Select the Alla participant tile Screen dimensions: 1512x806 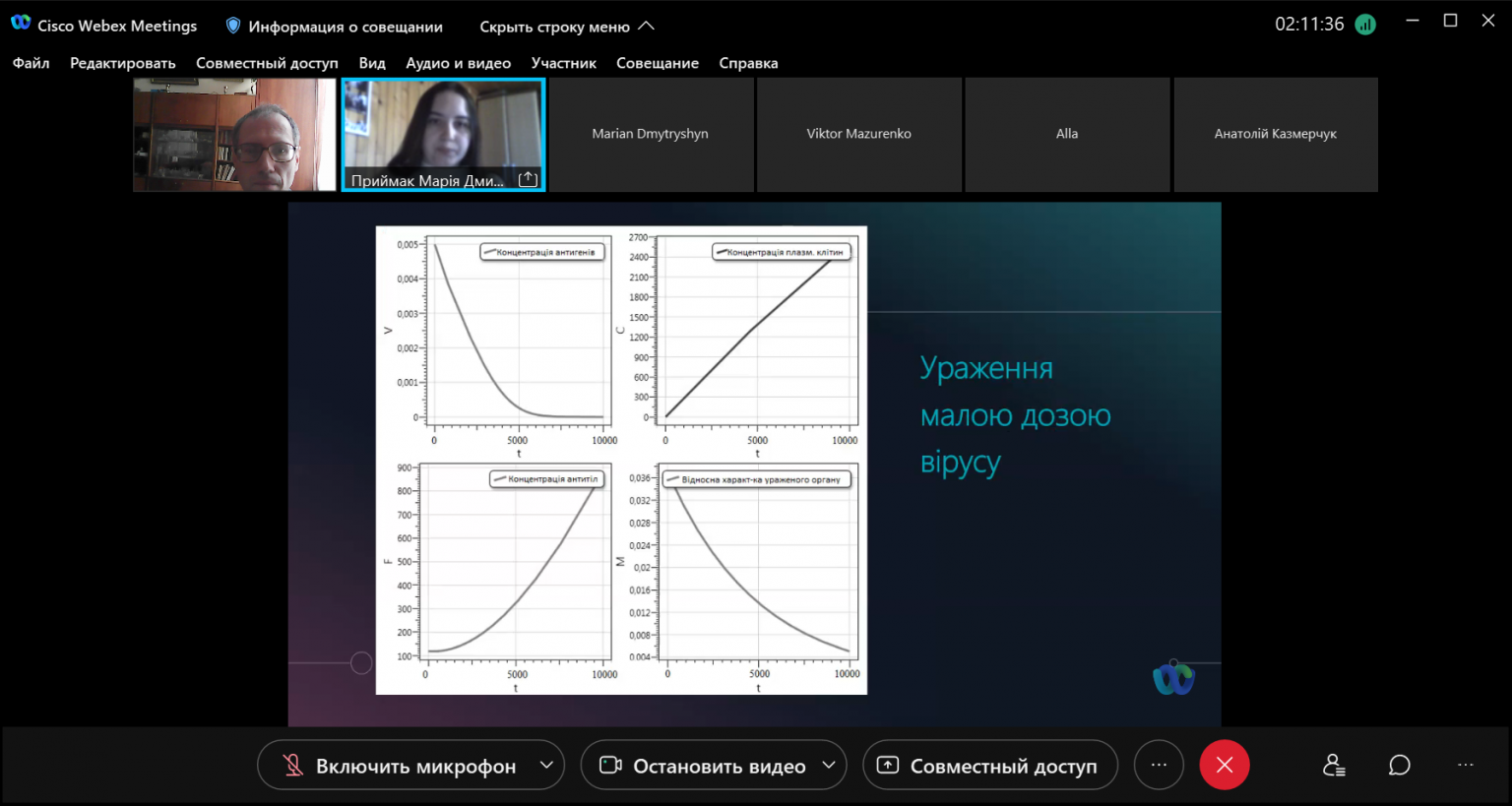(x=1067, y=134)
